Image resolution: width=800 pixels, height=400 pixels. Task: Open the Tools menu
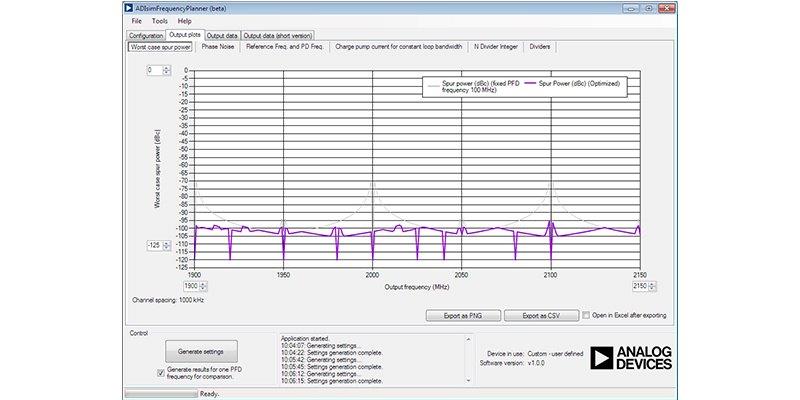click(160, 21)
